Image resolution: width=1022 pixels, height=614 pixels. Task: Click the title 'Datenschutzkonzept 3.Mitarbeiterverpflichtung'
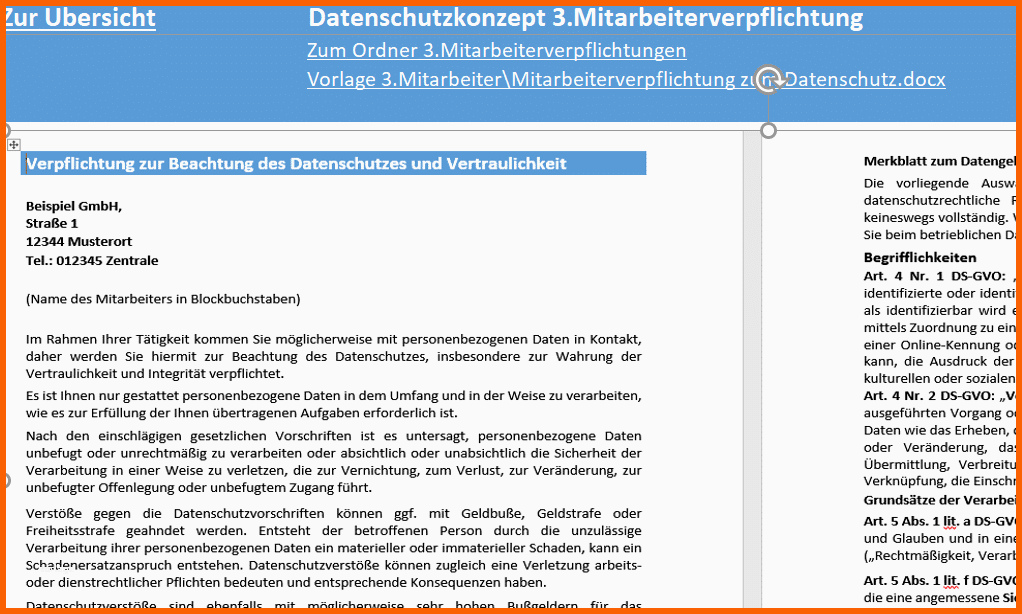[585, 18]
